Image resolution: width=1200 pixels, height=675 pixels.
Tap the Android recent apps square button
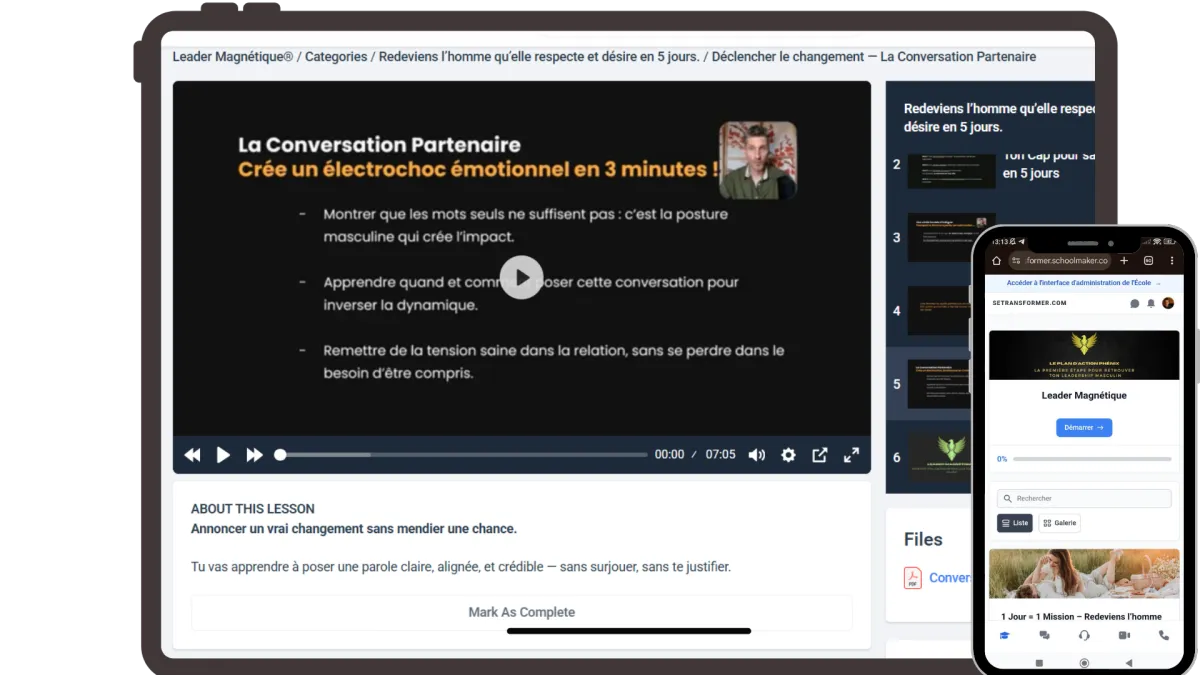pyautogui.click(x=1039, y=663)
